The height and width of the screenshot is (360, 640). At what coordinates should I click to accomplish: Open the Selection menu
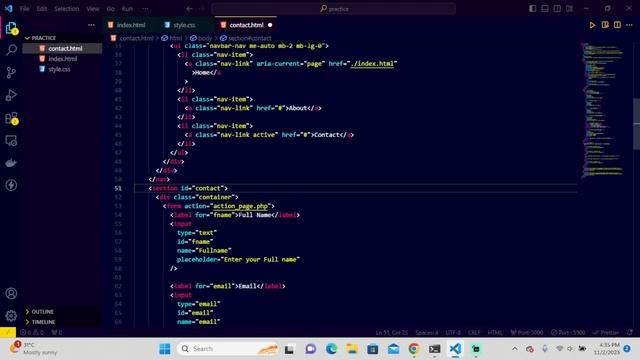pos(67,9)
